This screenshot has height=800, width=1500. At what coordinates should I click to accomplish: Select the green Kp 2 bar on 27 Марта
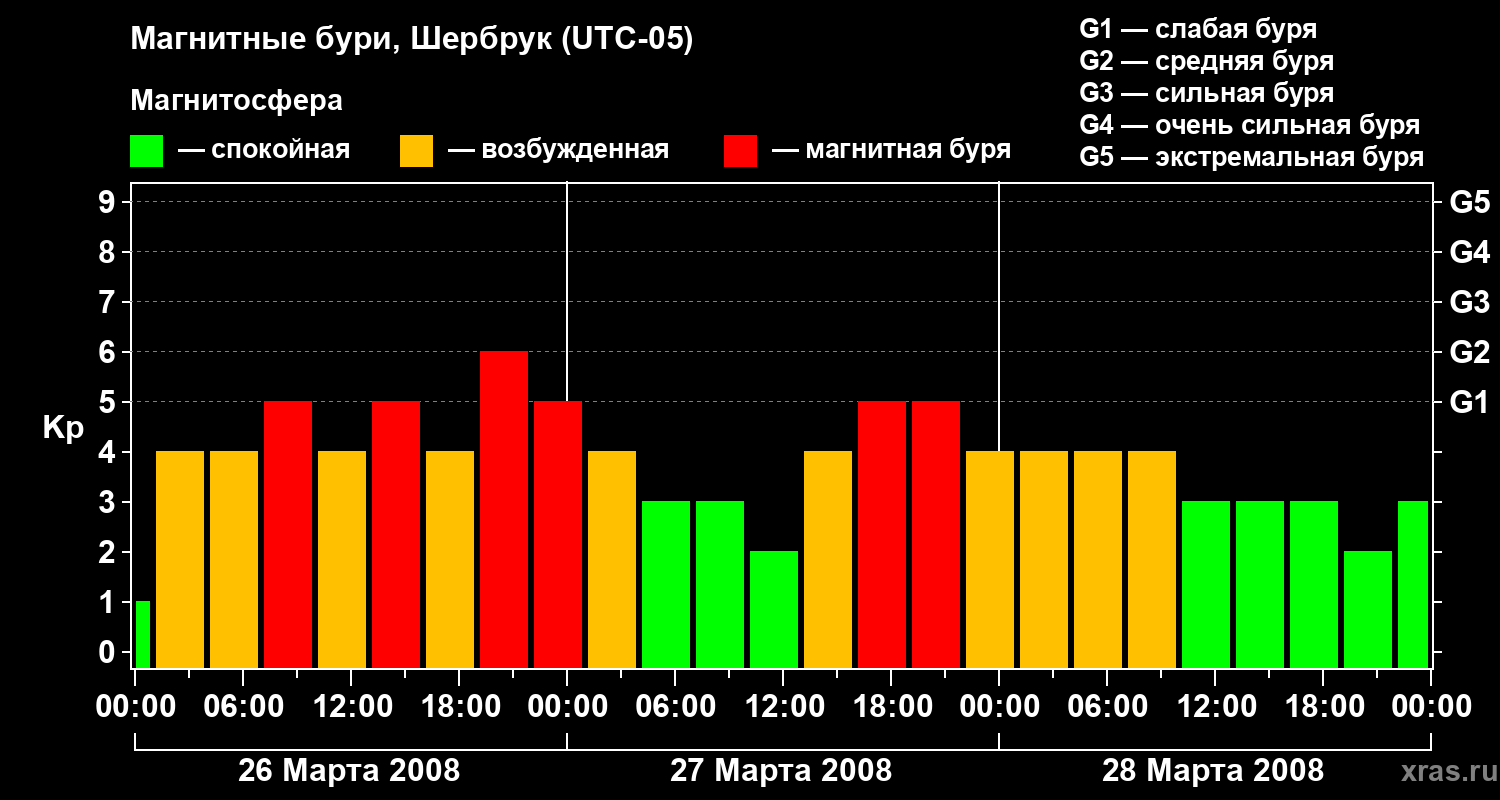774,610
